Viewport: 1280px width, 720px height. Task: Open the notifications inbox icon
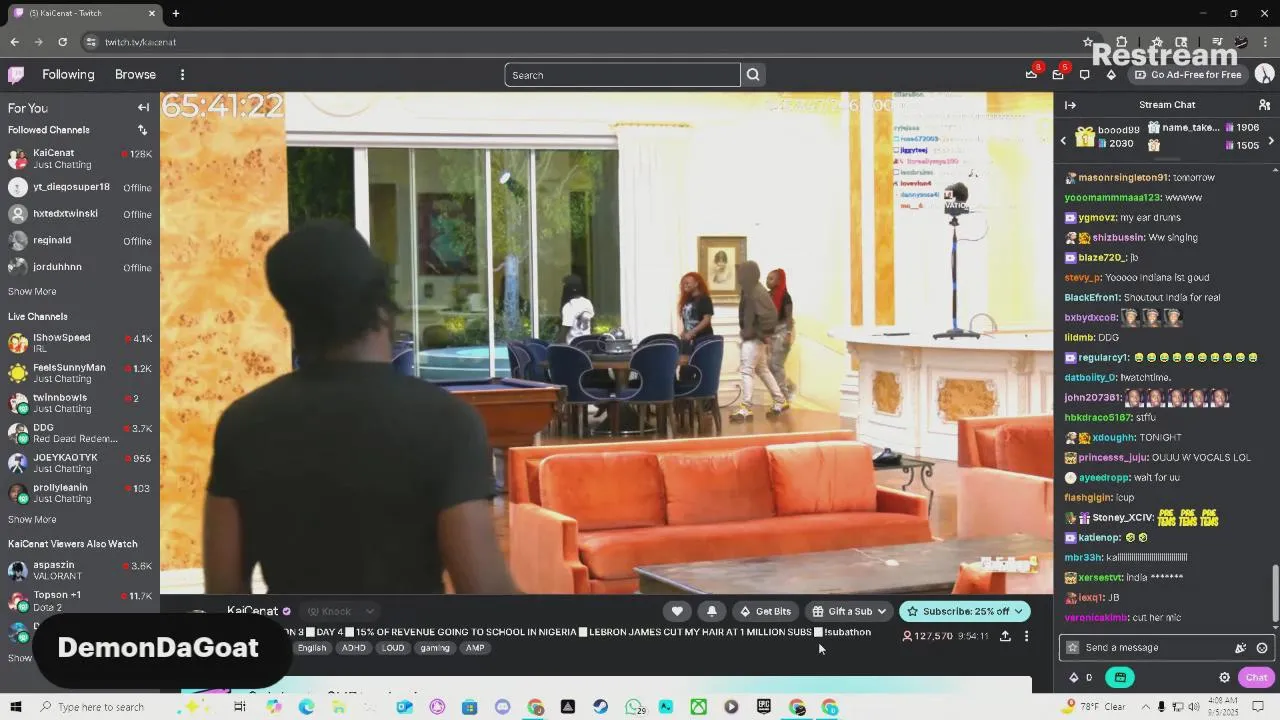pos(1058,75)
